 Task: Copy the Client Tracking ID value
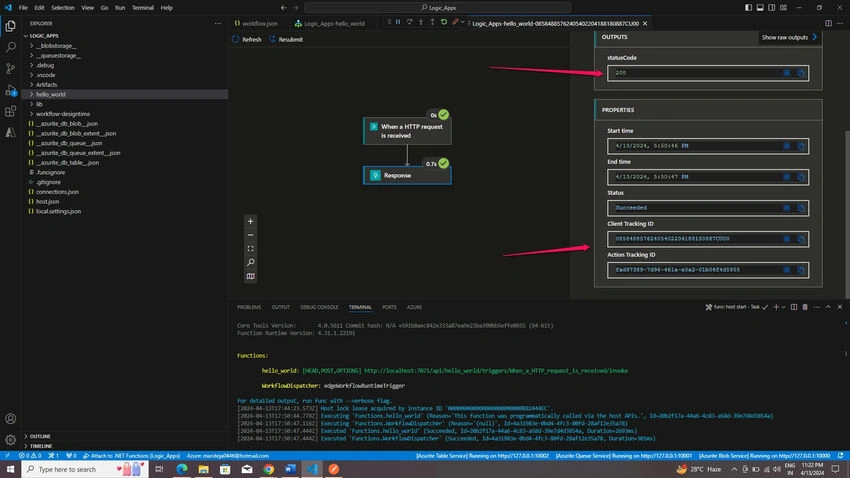[x=801, y=239]
